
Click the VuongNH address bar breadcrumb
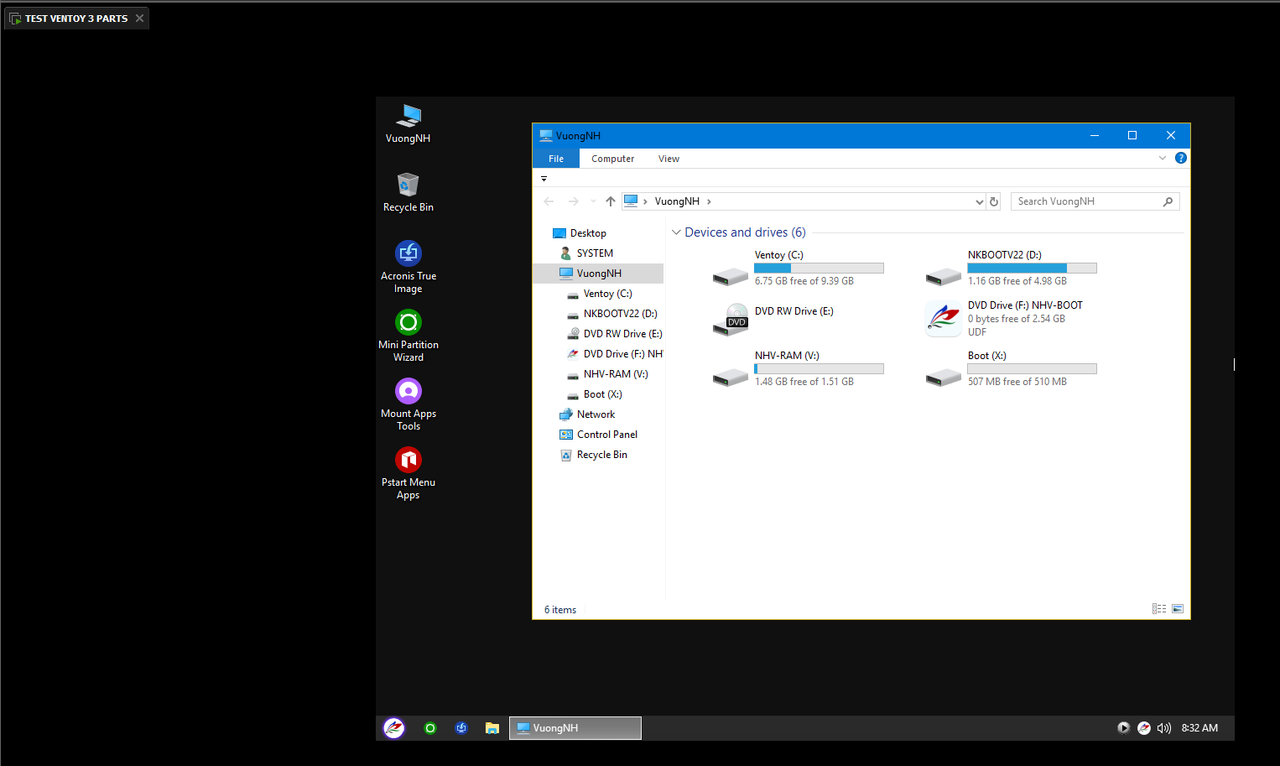[x=677, y=201]
